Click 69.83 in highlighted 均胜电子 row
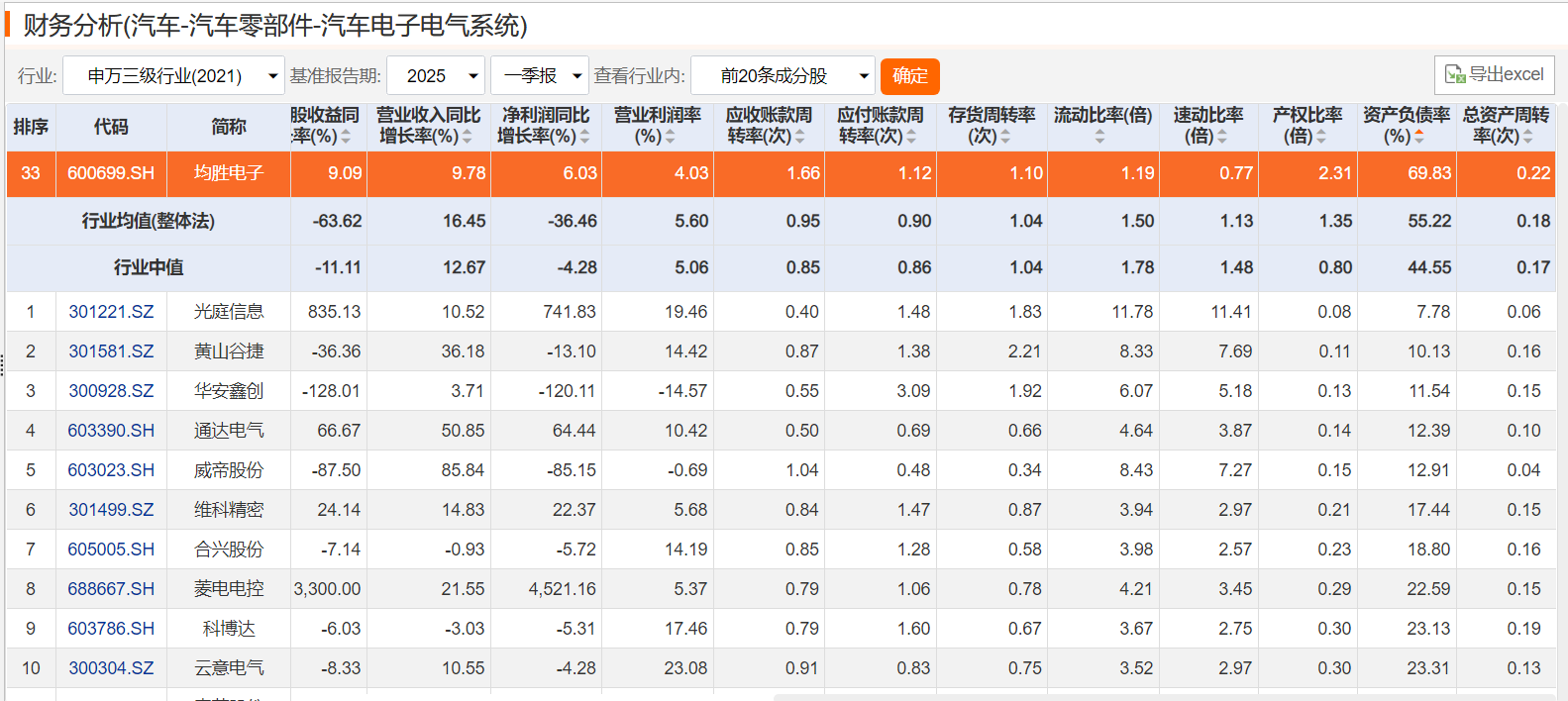 coord(1429,173)
